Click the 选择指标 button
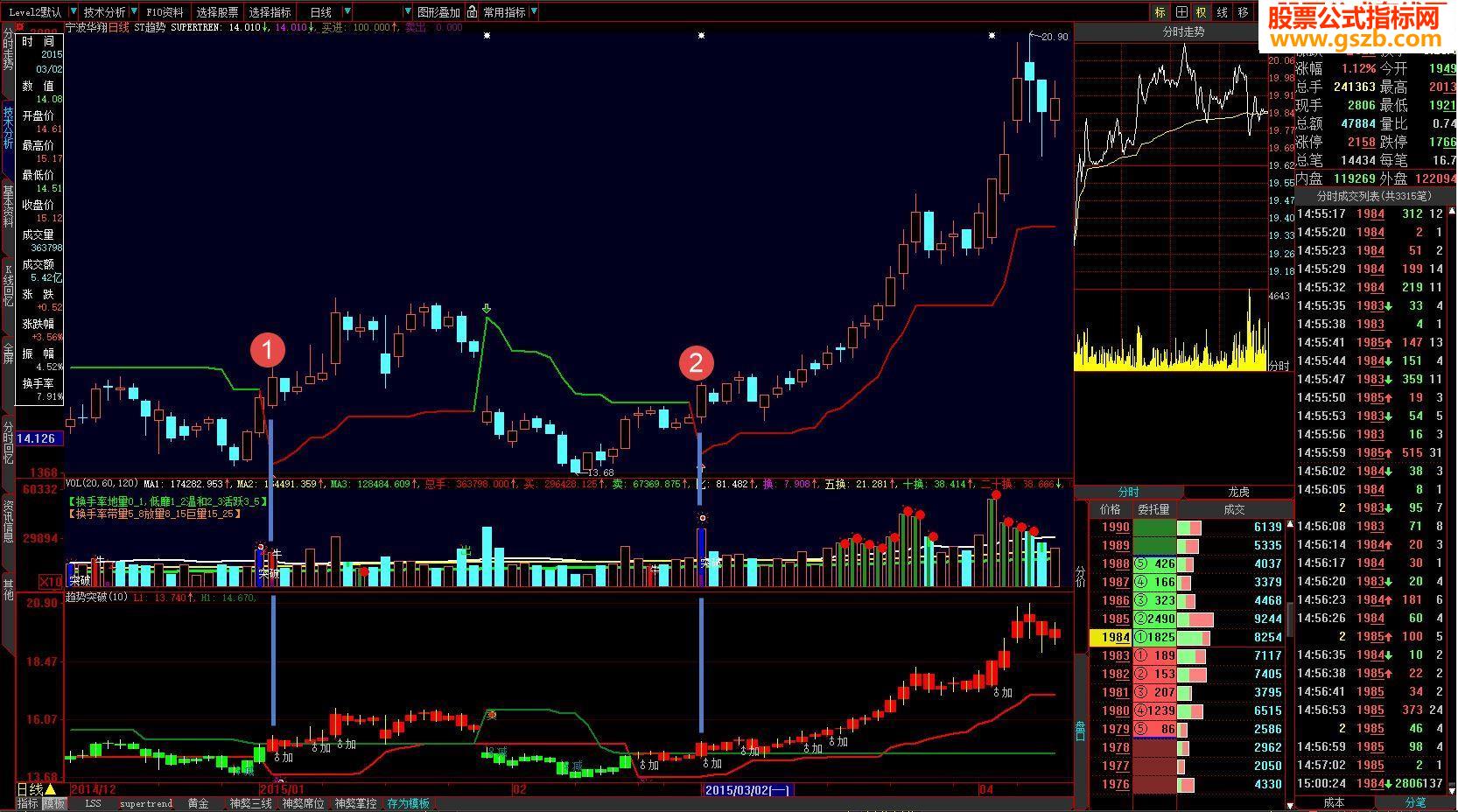1458x812 pixels. click(x=270, y=12)
